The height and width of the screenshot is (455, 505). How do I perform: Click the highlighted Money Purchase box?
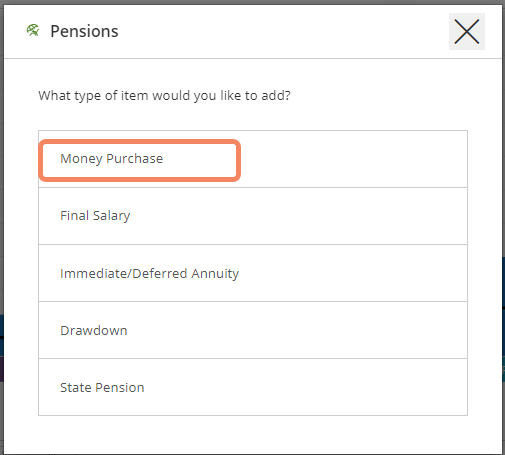[139, 160]
